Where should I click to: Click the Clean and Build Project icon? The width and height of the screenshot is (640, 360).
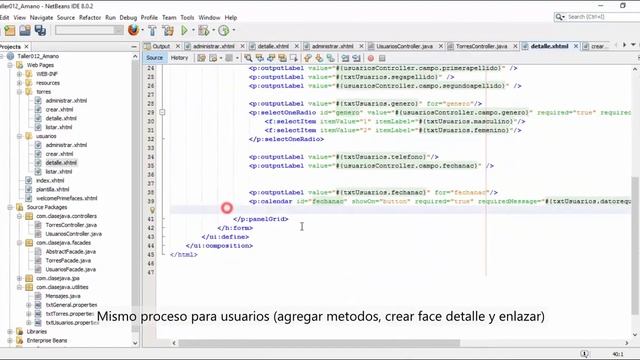(168, 30)
